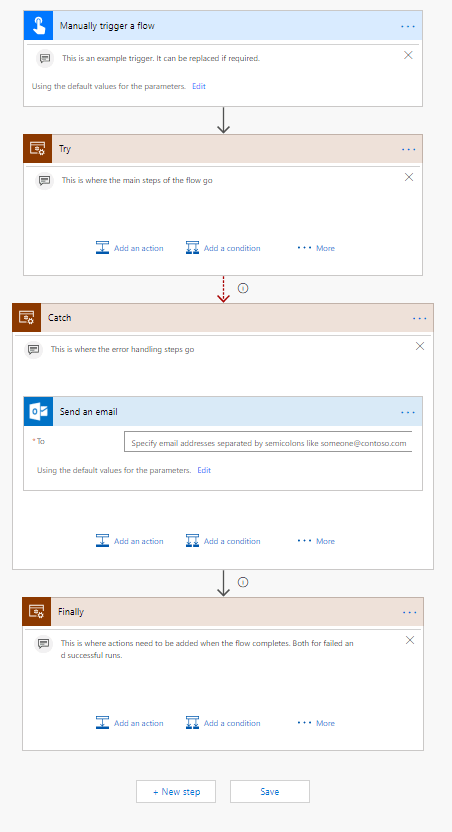Add an action inside Finally scope
This screenshot has height=832, width=452.
pos(129,723)
